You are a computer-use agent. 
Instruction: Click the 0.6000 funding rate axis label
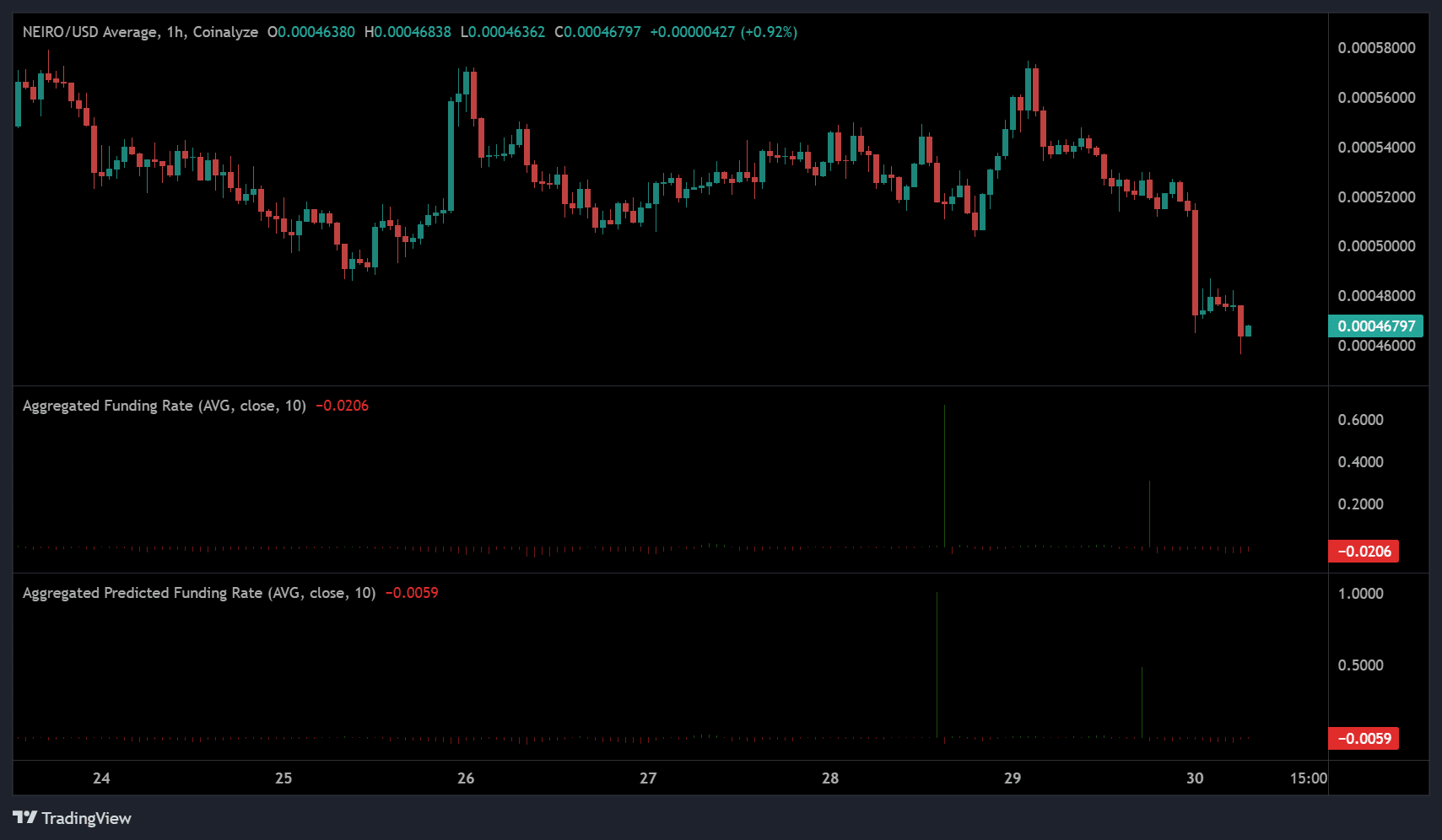[x=1360, y=420]
